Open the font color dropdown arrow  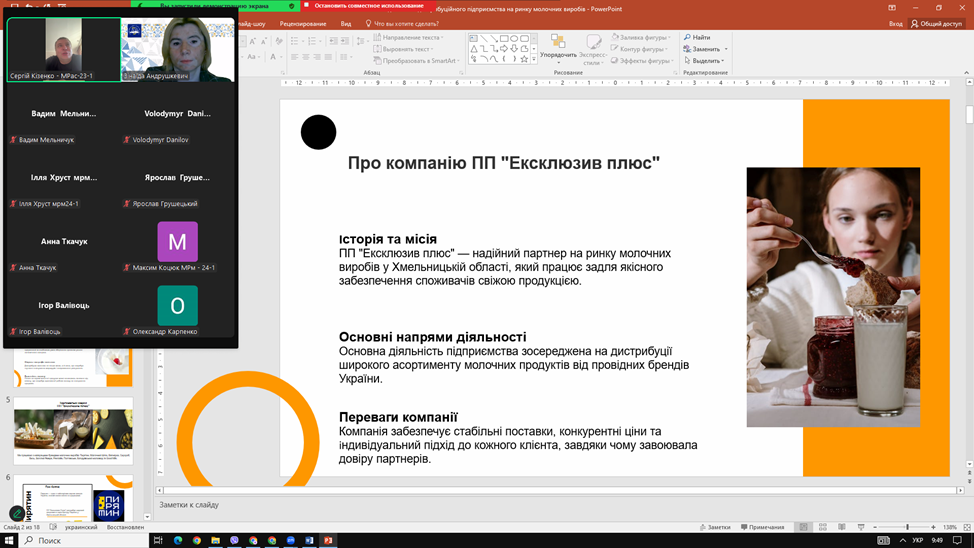pyautogui.click(x=281, y=57)
